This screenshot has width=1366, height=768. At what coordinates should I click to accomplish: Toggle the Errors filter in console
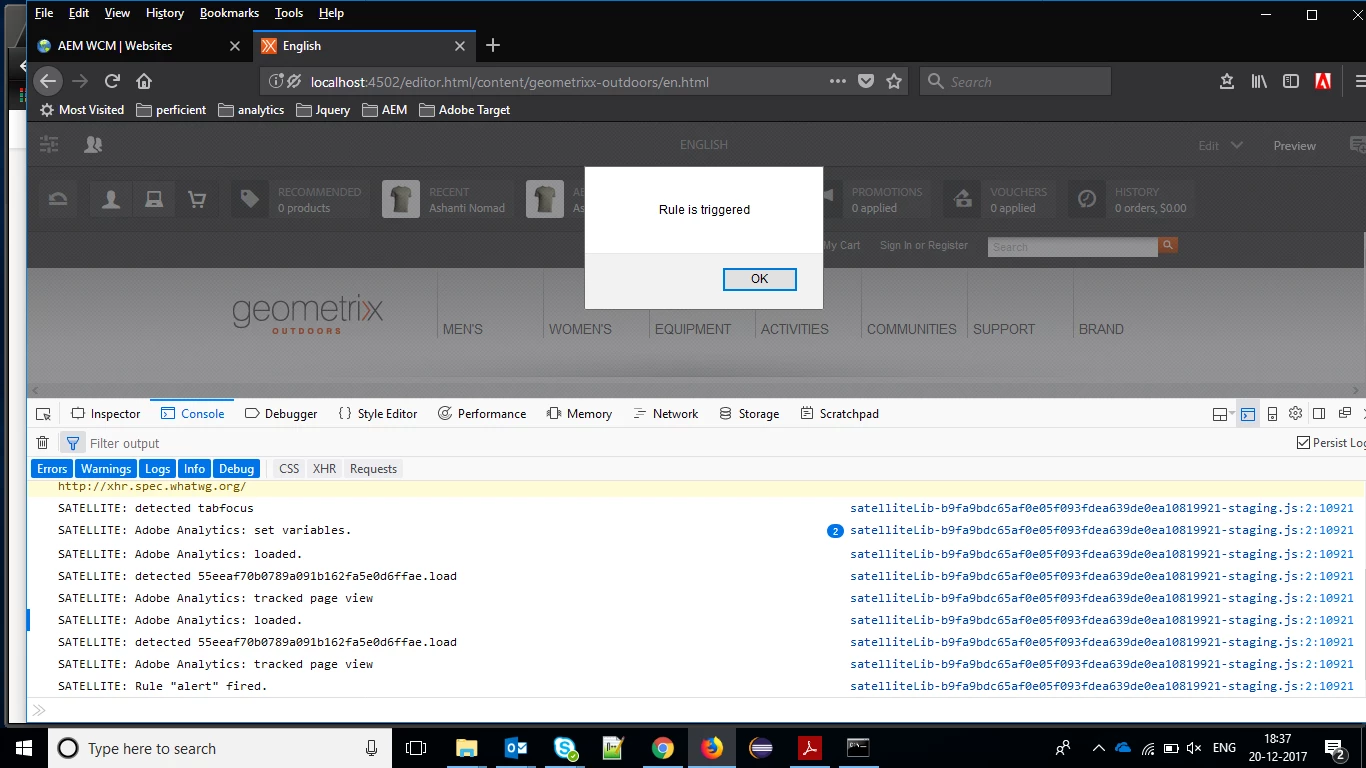point(52,468)
